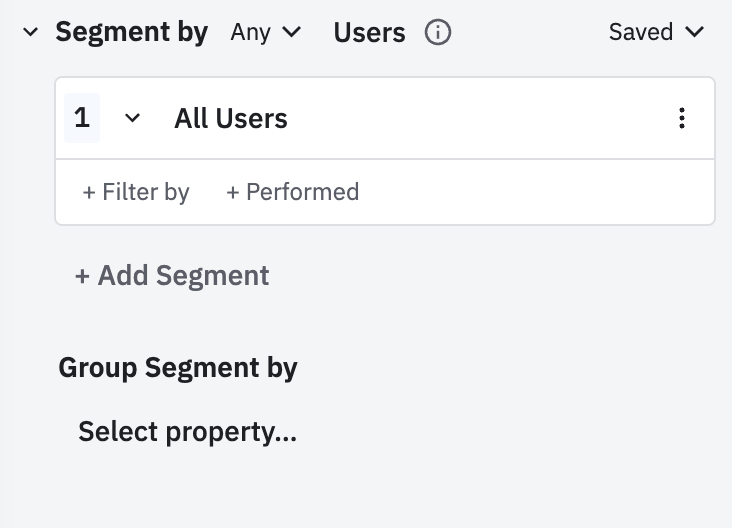Click the Performed condition button

pos(292,191)
